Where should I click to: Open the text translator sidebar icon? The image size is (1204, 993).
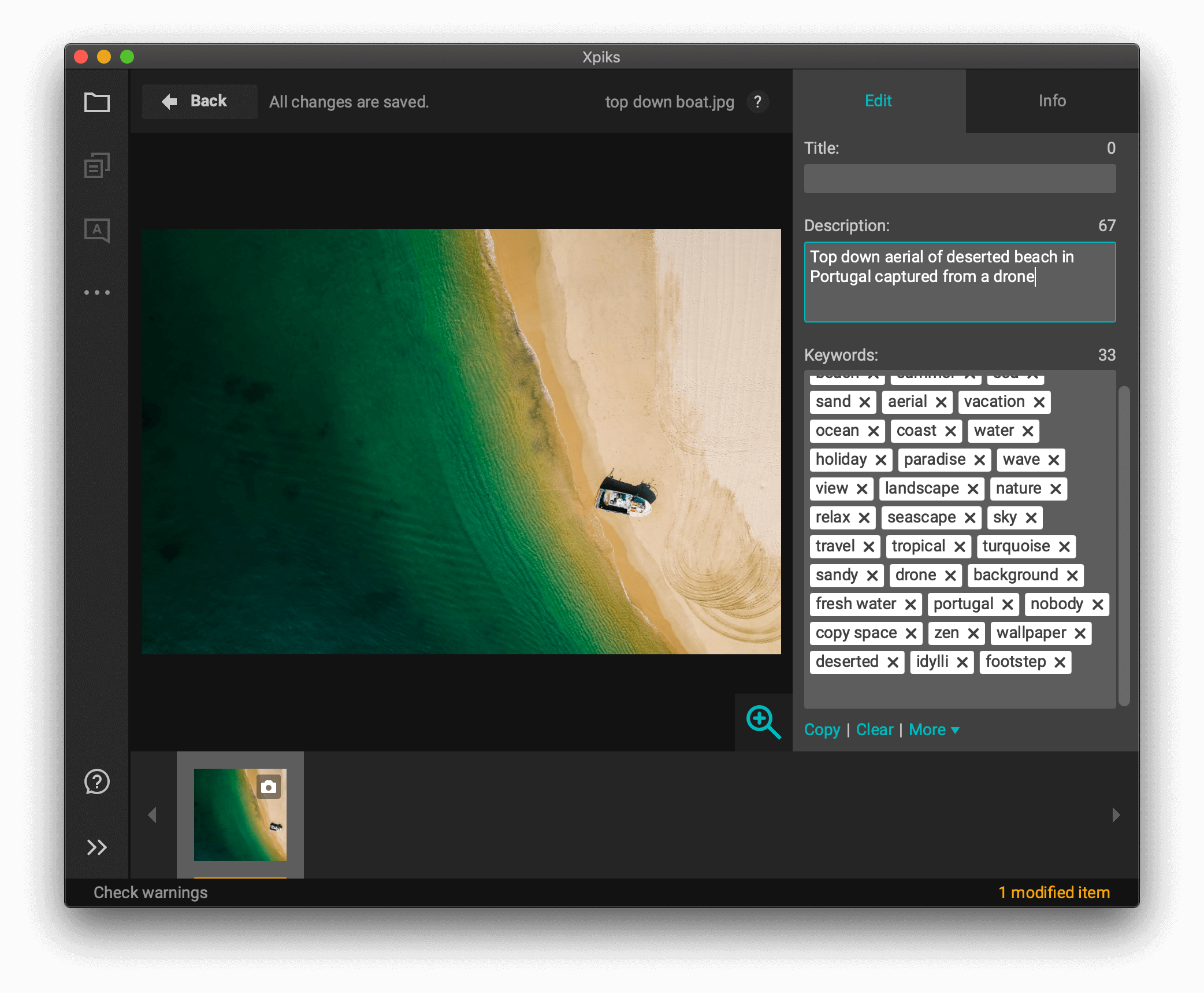click(x=96, y=230)
